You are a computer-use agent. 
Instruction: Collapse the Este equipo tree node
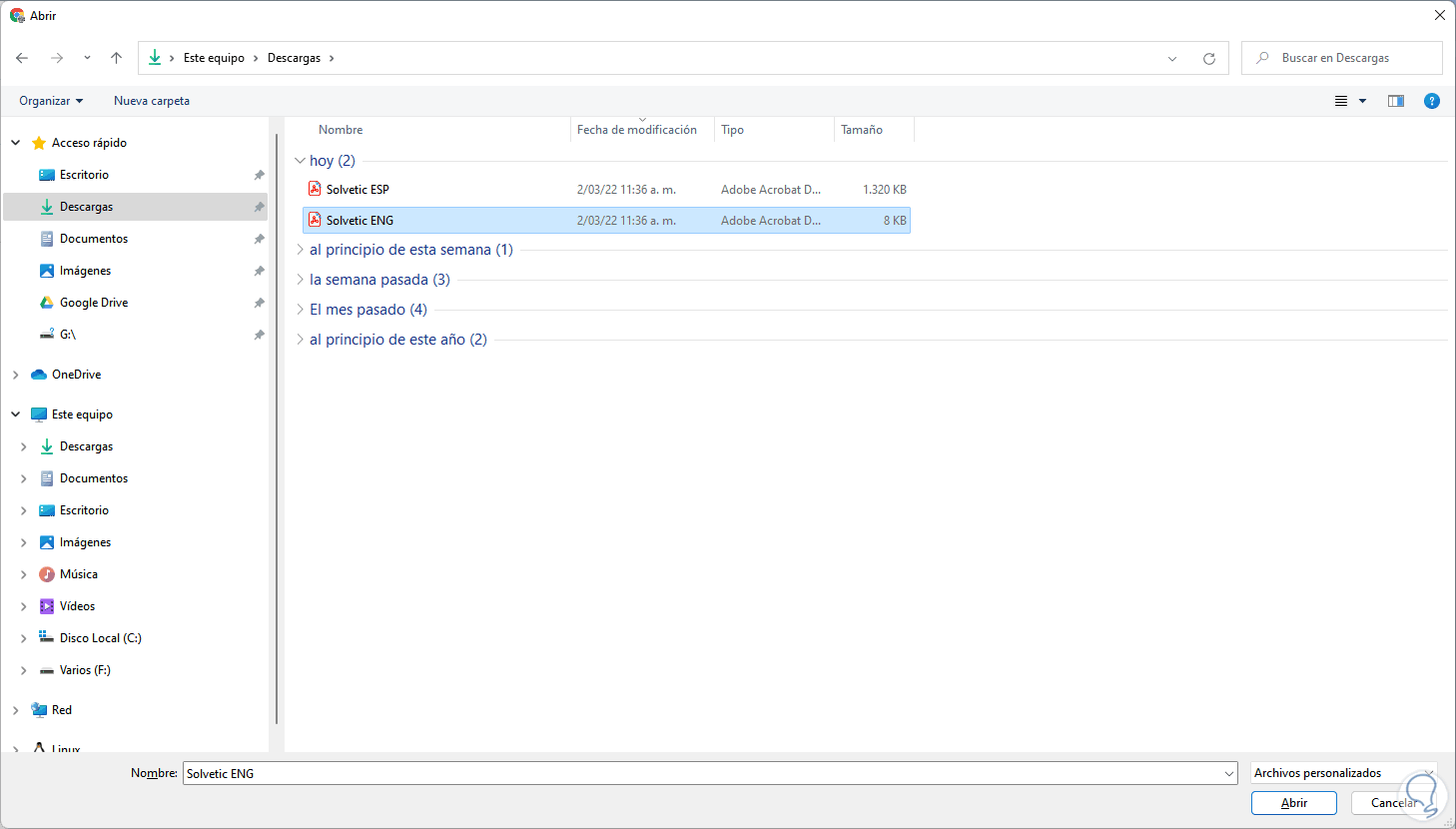(16, 414)
